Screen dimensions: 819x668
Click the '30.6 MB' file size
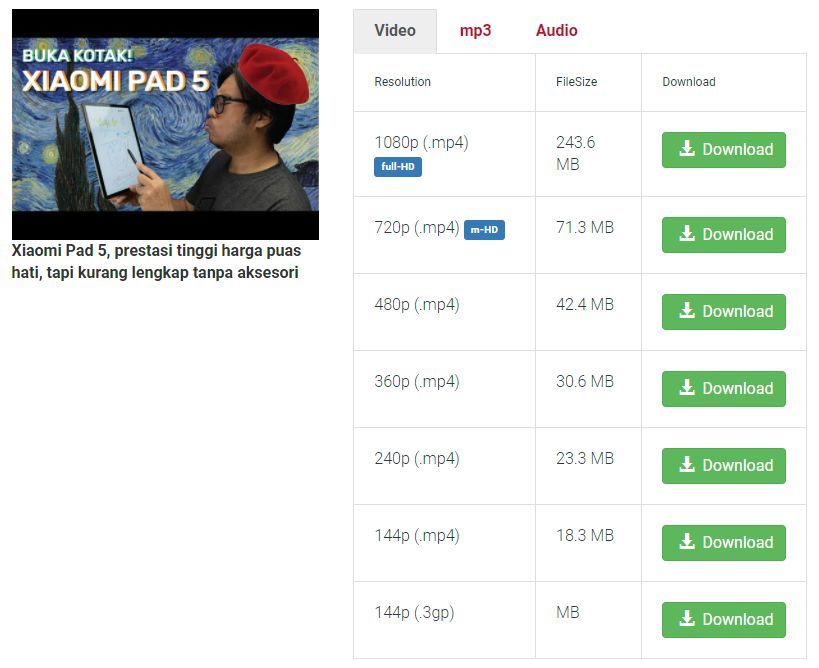(x=585, y=382)
